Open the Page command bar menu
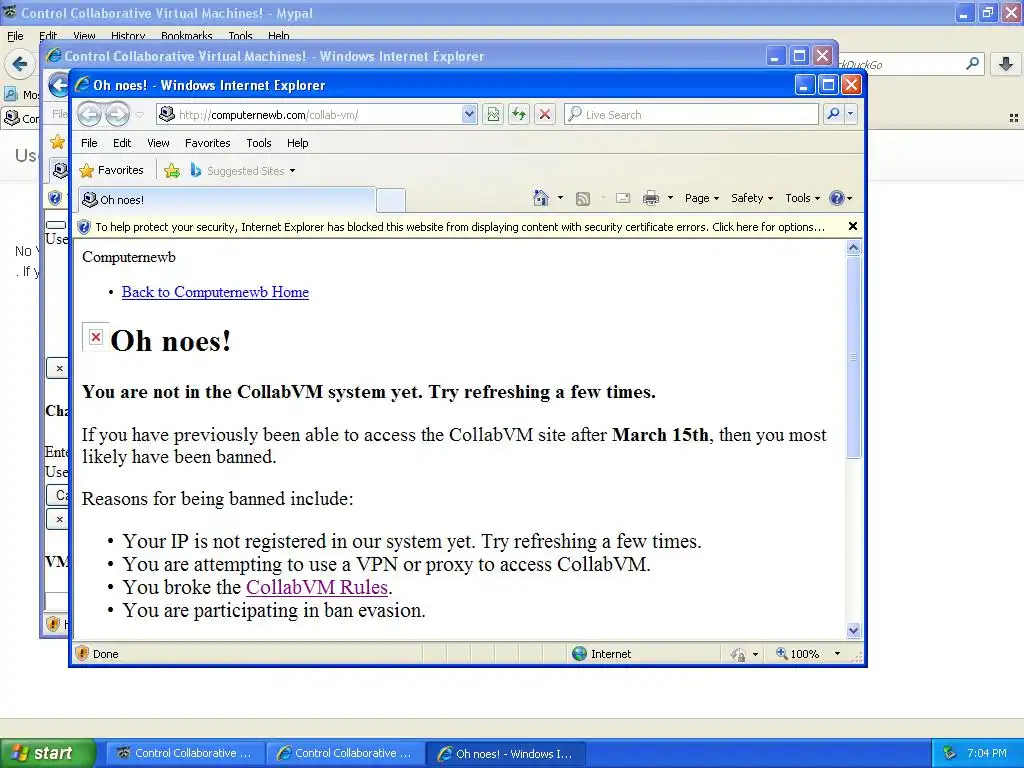The width and height of the screenshot is (1024, 768). point(701,198)
